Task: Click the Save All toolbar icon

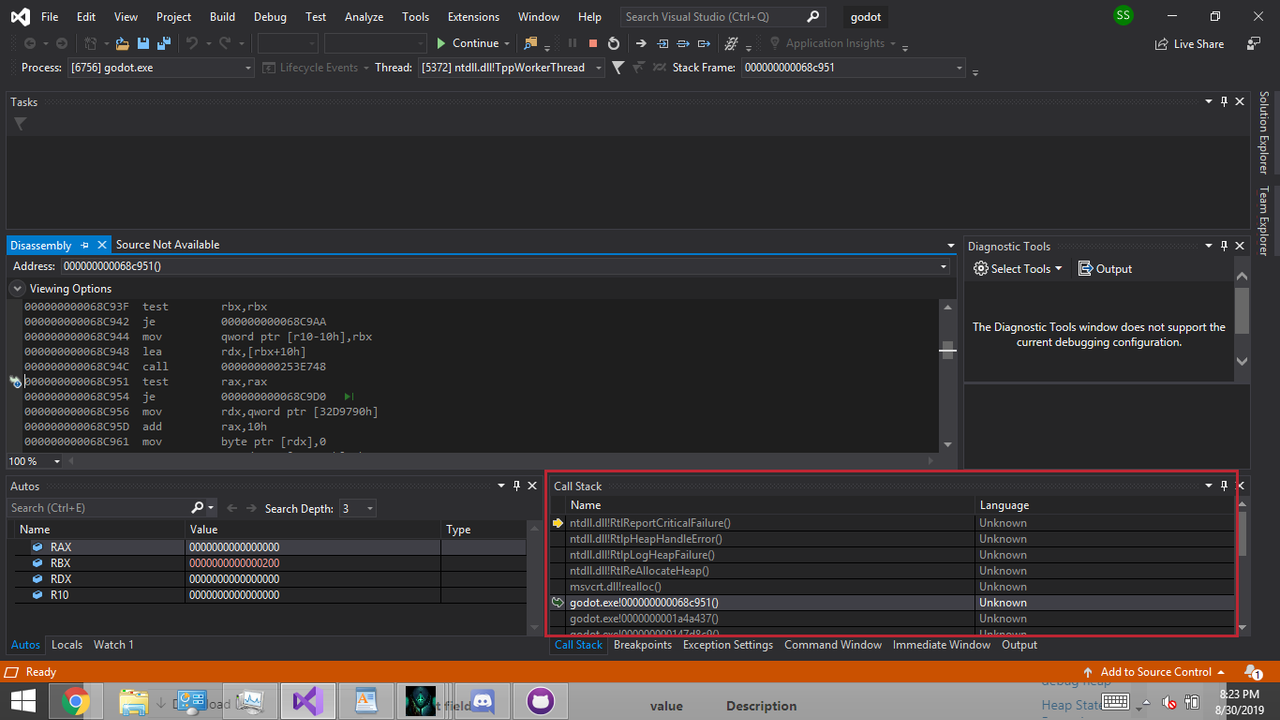Action: (163, 44)
